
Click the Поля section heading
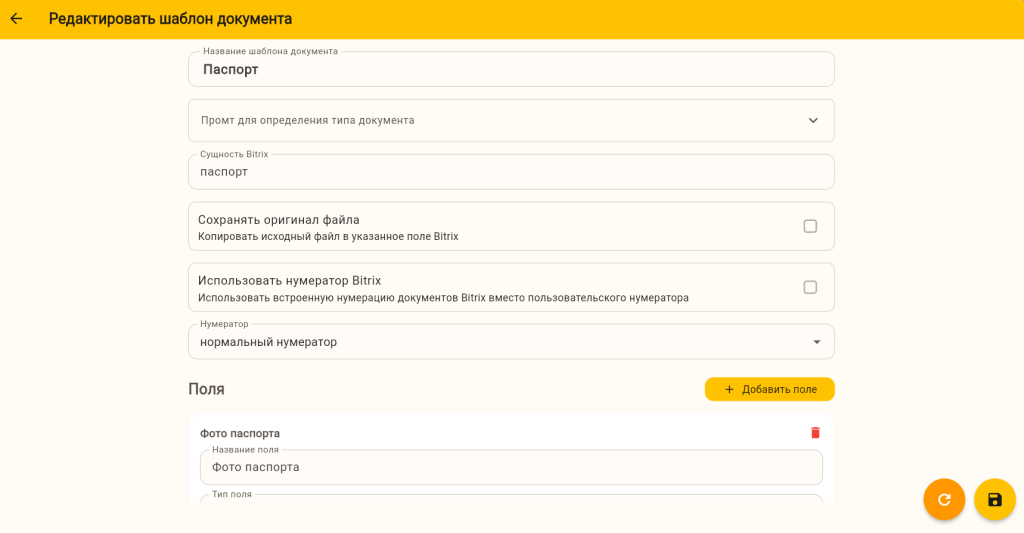pos(206,389)
